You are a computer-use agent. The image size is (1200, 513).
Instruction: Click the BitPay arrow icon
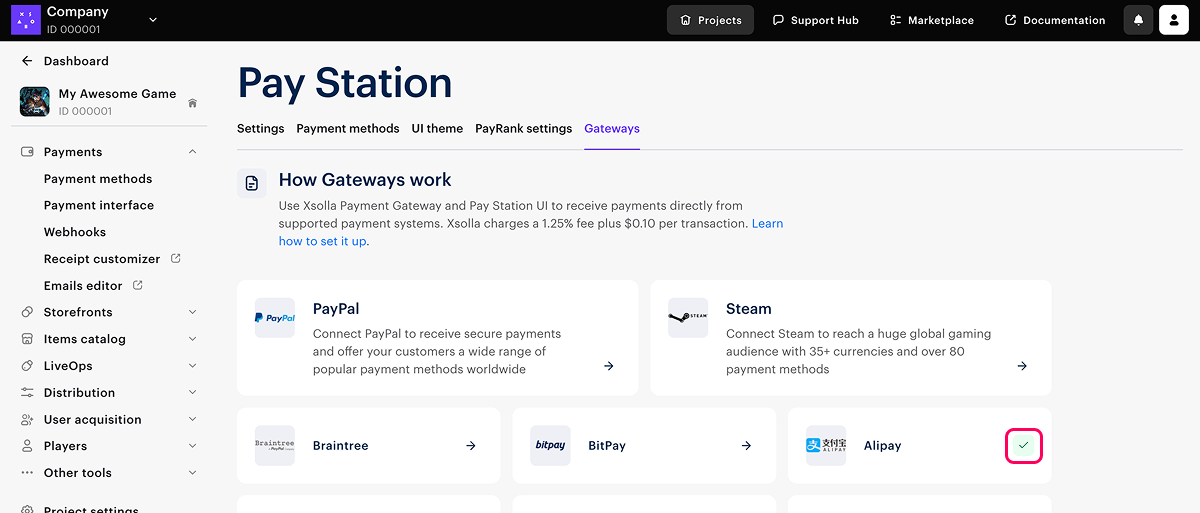tap(746, 446)
